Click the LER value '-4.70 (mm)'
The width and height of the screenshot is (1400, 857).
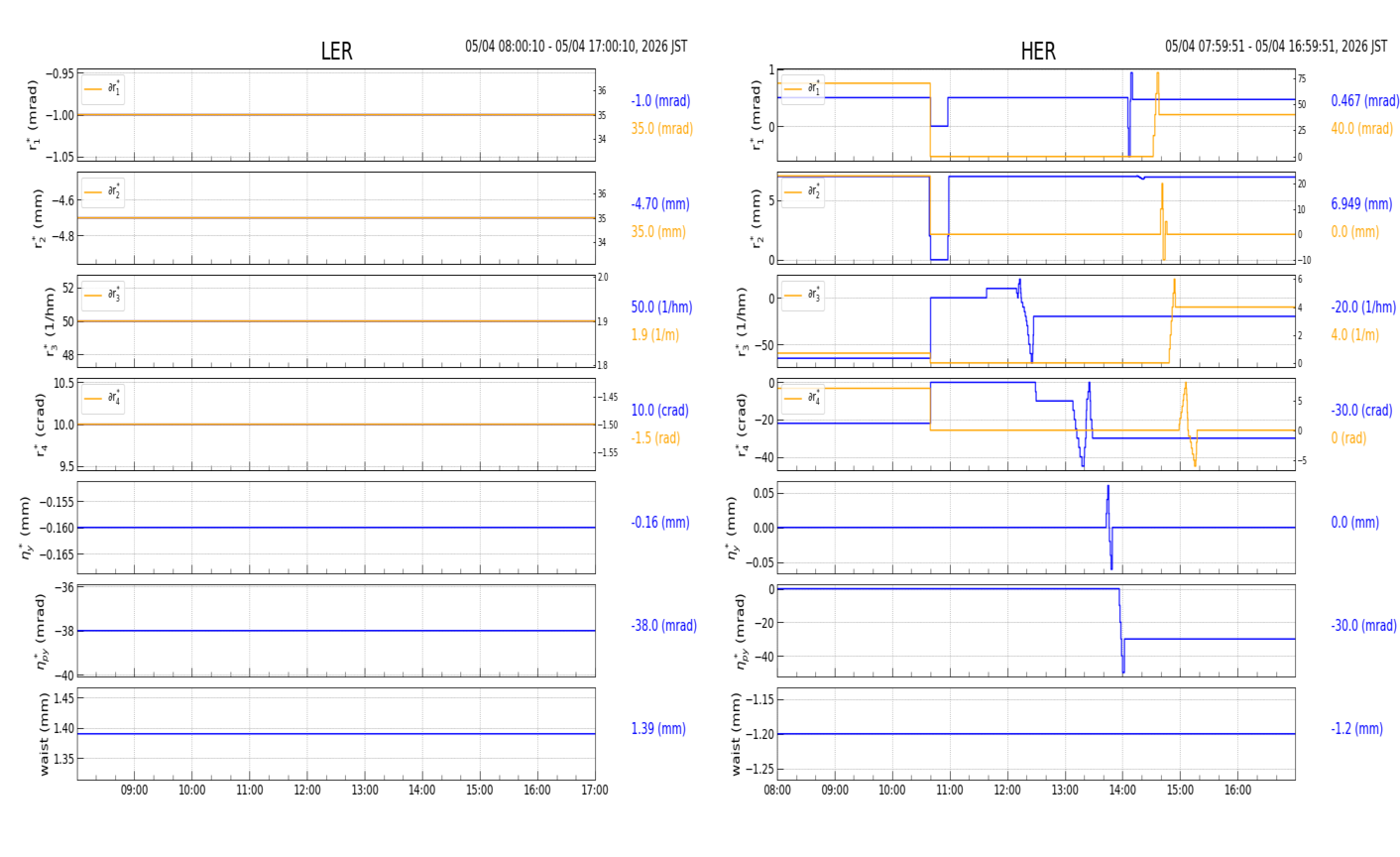pyautogui.click(x=660, y=204)
